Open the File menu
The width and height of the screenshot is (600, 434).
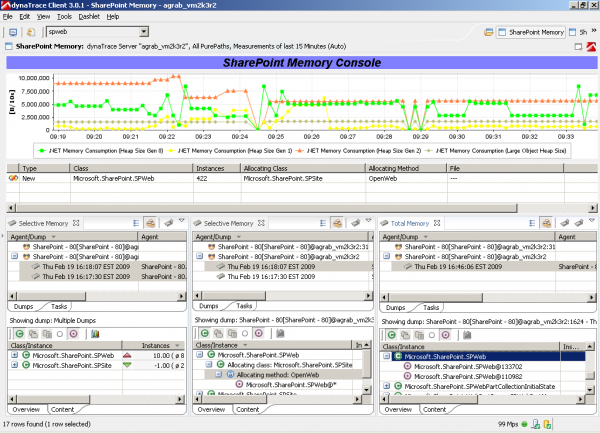(8, 16)
